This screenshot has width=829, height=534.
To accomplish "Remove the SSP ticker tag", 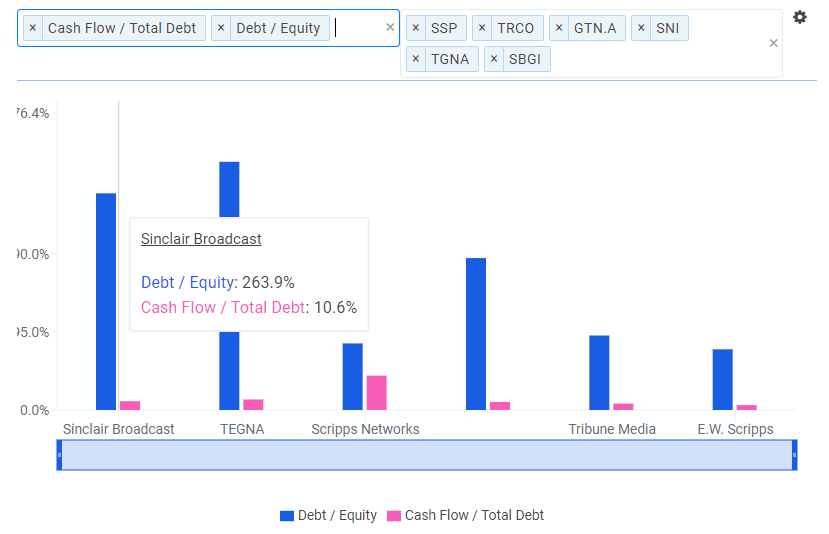I will 416,28.
